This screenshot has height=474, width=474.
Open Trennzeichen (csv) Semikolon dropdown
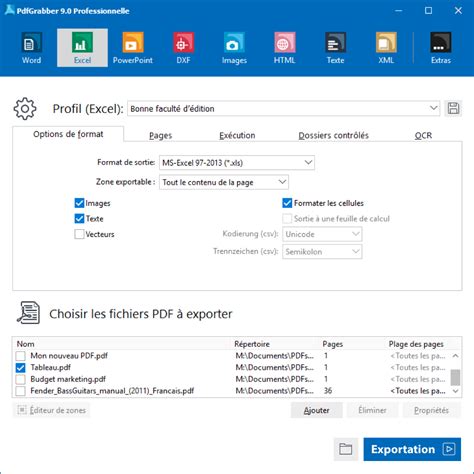tap(322, 251)
